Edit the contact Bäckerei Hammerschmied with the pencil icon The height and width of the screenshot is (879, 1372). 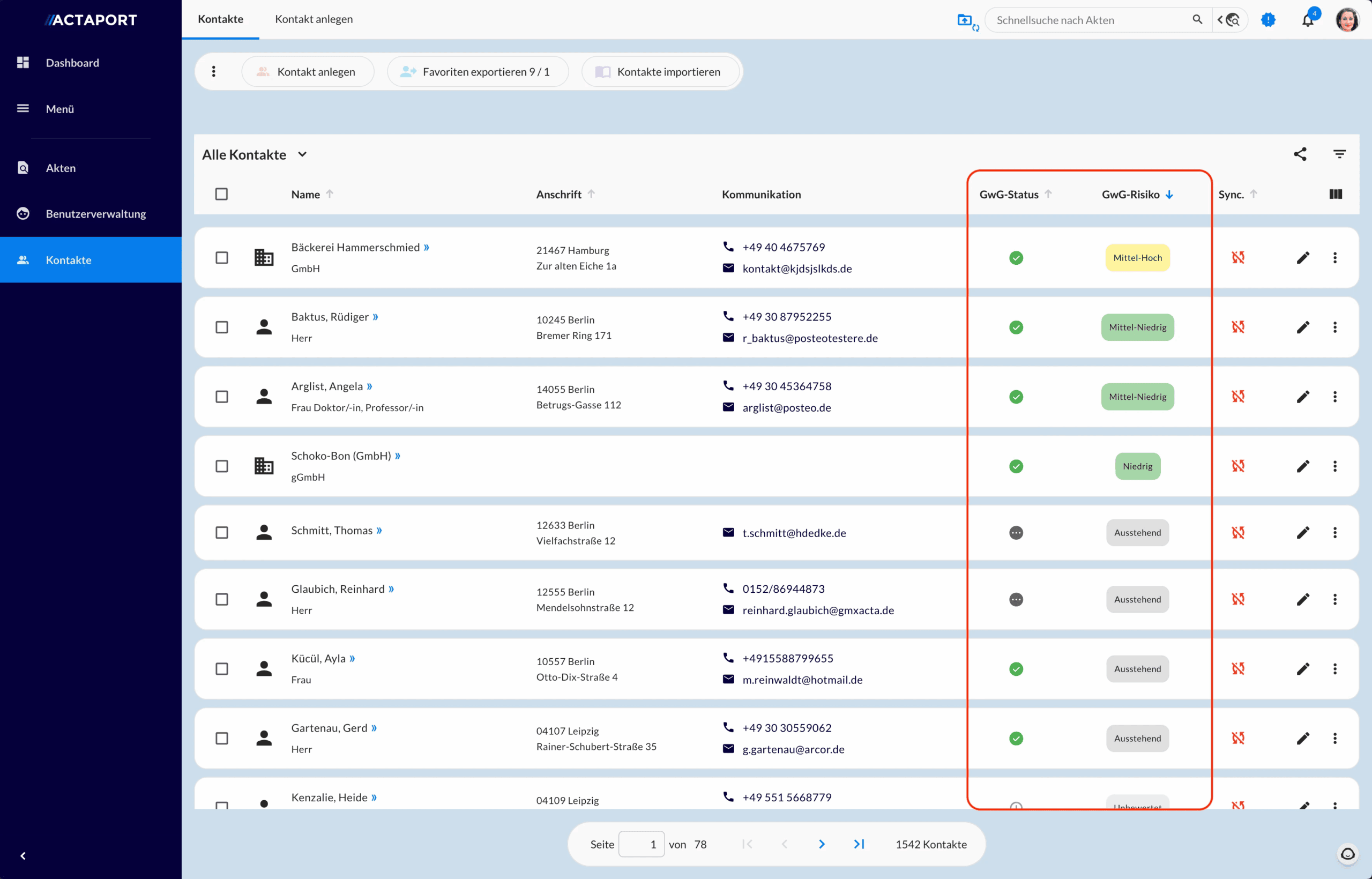[1303, 257]
